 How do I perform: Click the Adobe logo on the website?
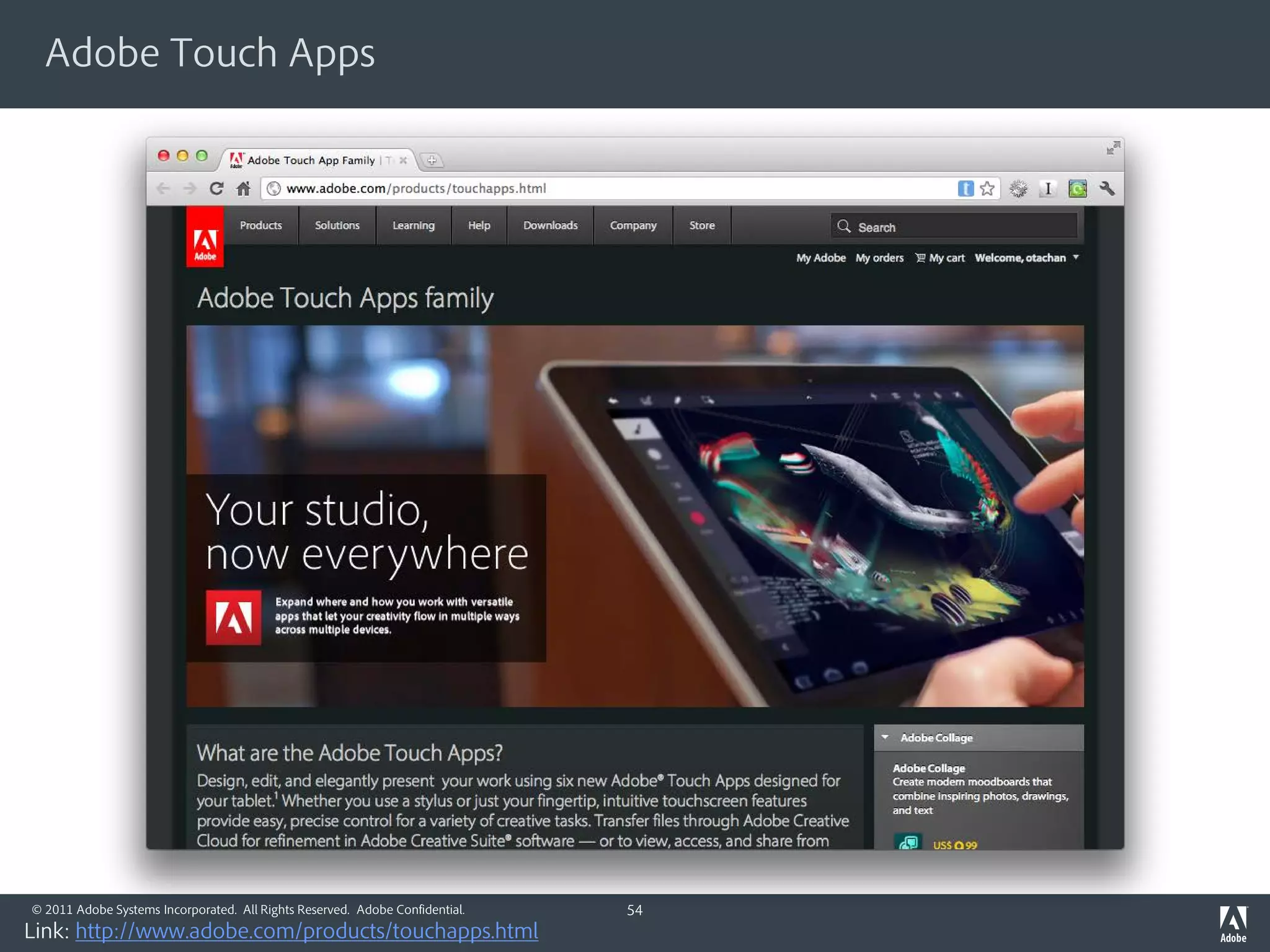(x=205, y=237)
